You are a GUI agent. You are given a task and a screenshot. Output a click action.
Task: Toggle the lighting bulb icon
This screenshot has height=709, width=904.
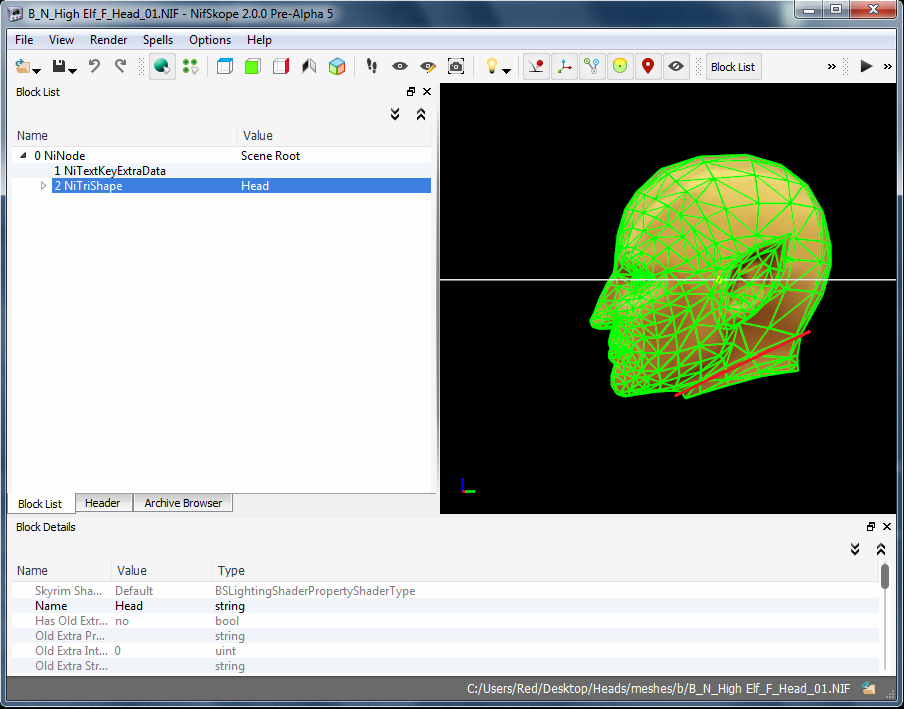tap(491, 67)
